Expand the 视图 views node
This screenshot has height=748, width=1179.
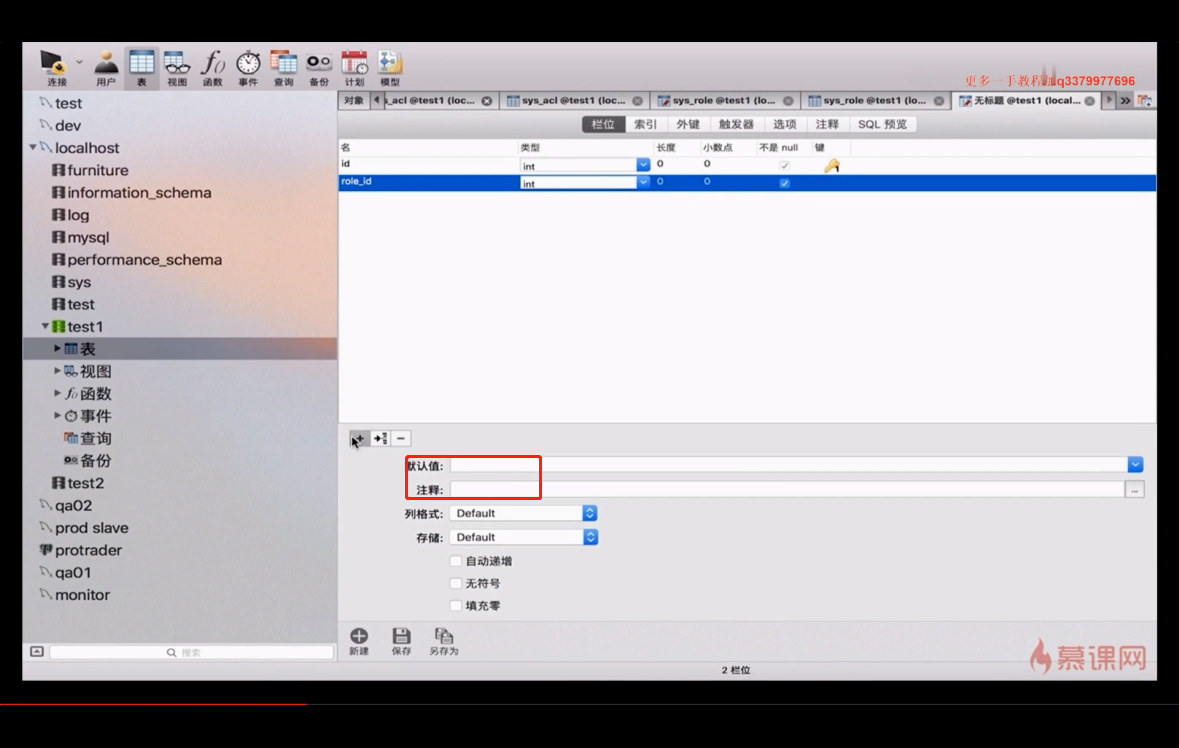pyautogui.click(x=57, y=371)
